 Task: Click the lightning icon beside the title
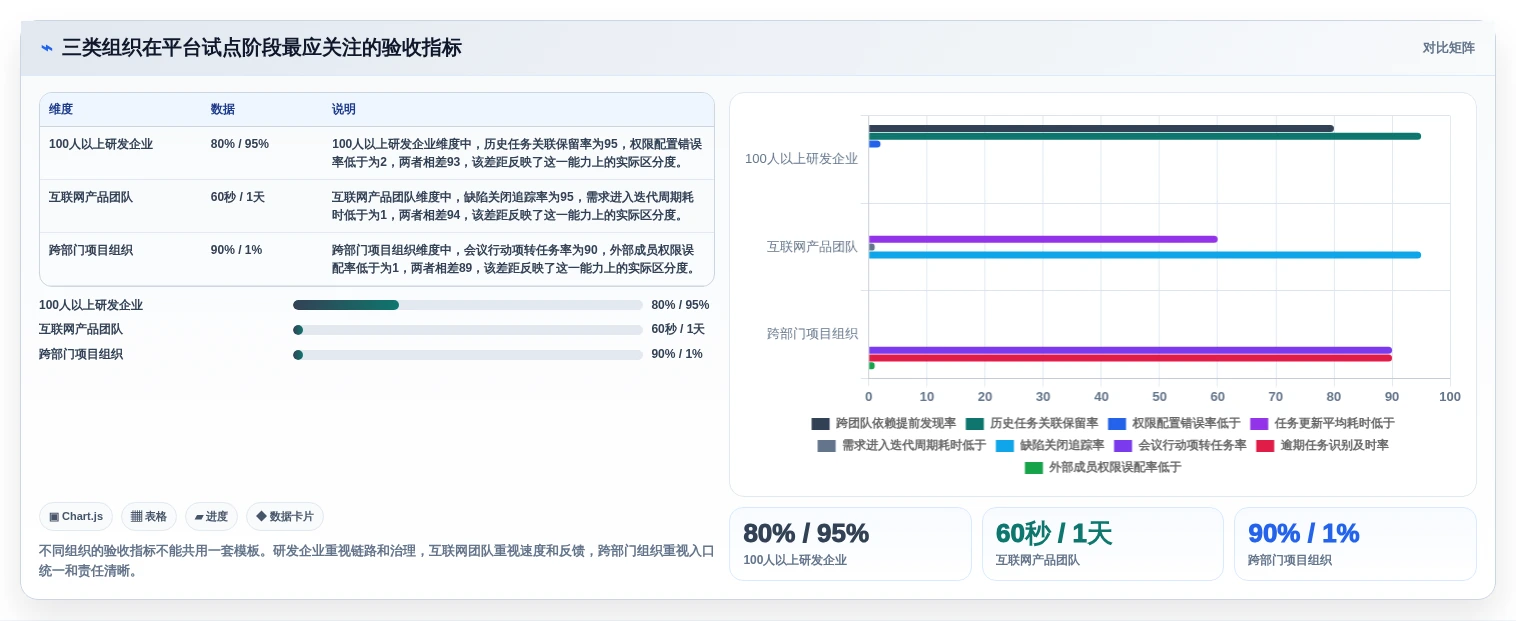[x=47, y=48]
